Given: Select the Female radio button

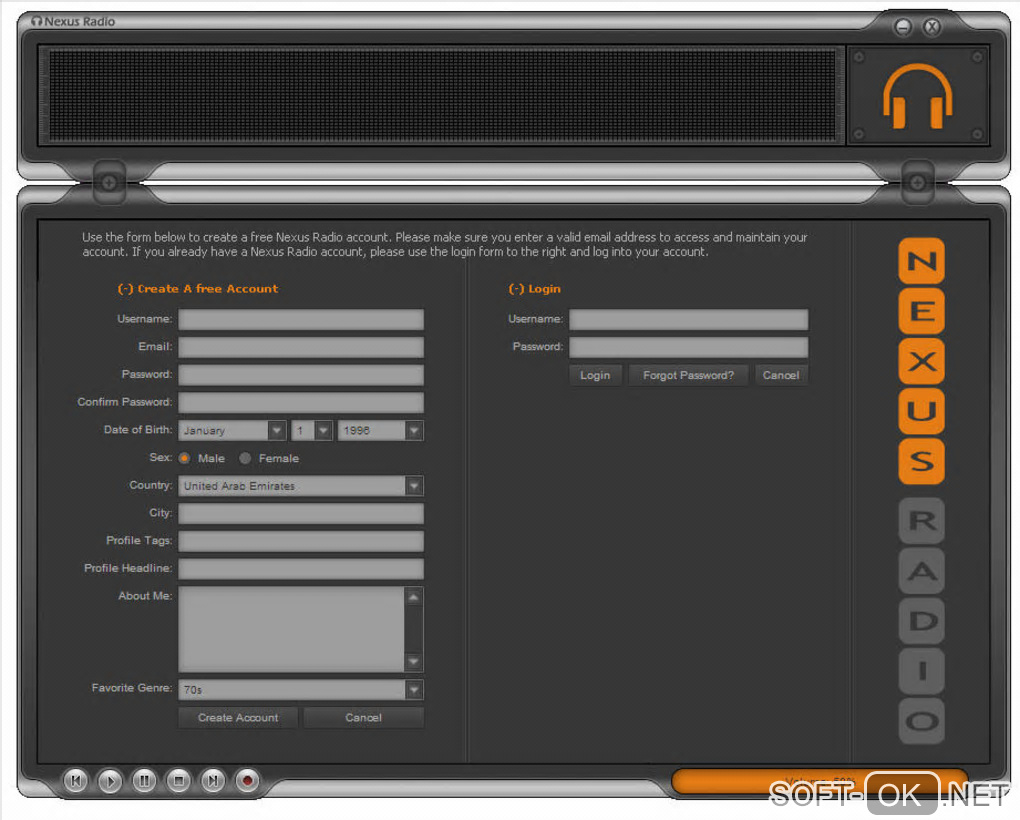Looking at the screenshot, I should click(x=245, y=458).
